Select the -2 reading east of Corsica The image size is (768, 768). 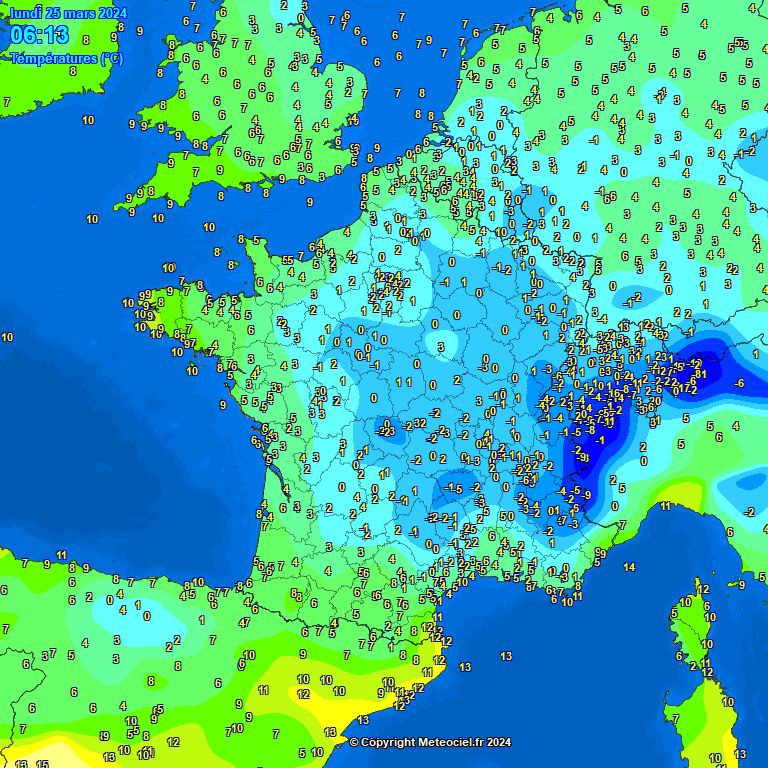(749, 511)
